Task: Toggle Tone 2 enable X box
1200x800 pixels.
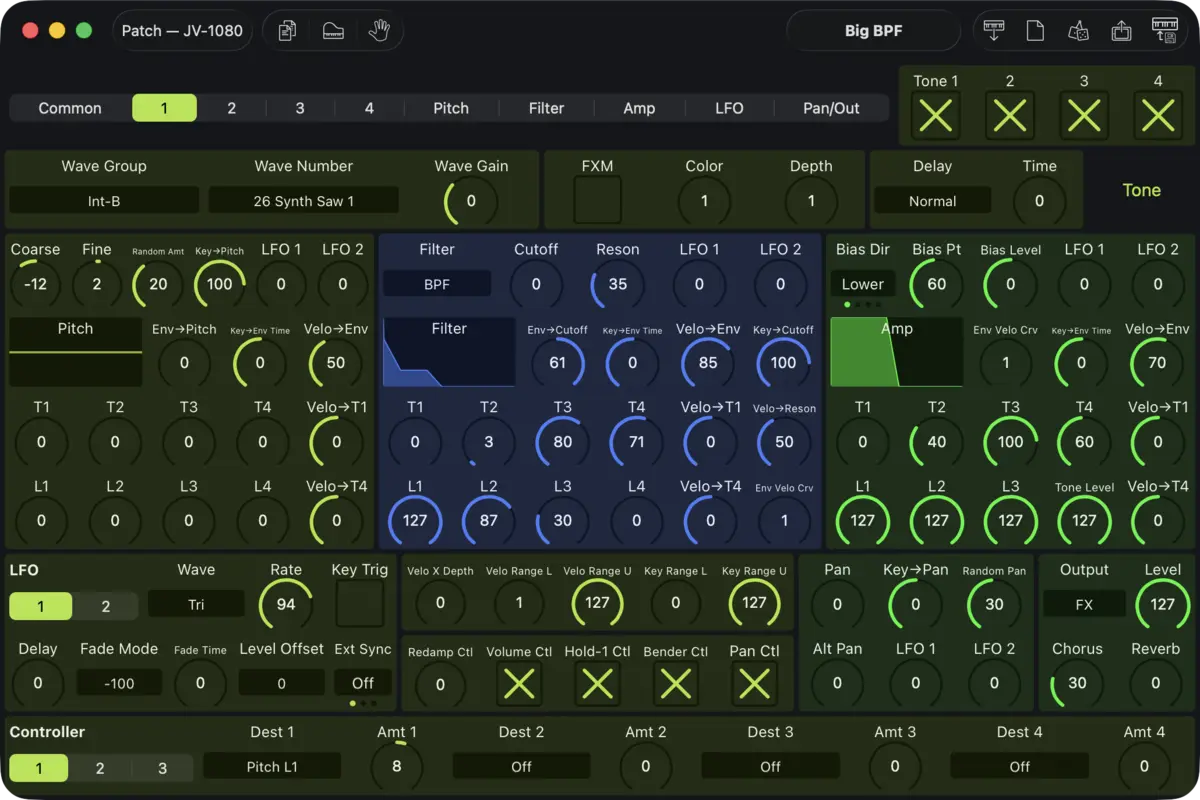Action: coord(1010,116)
